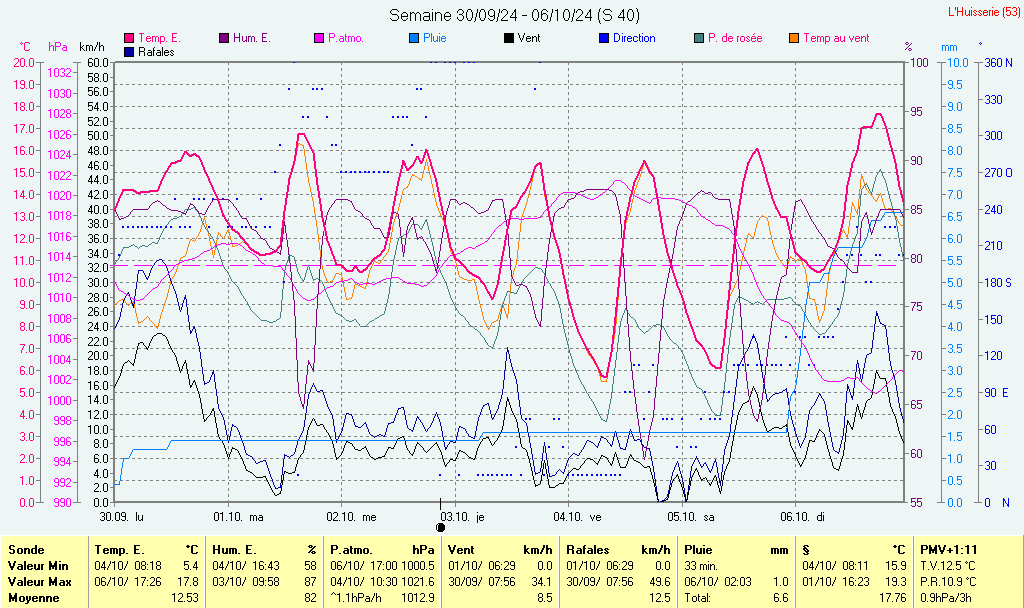This screenshot has height=608, width=1024.
Task: Click the 05.10. sa date label
Action: click(691, 517)
